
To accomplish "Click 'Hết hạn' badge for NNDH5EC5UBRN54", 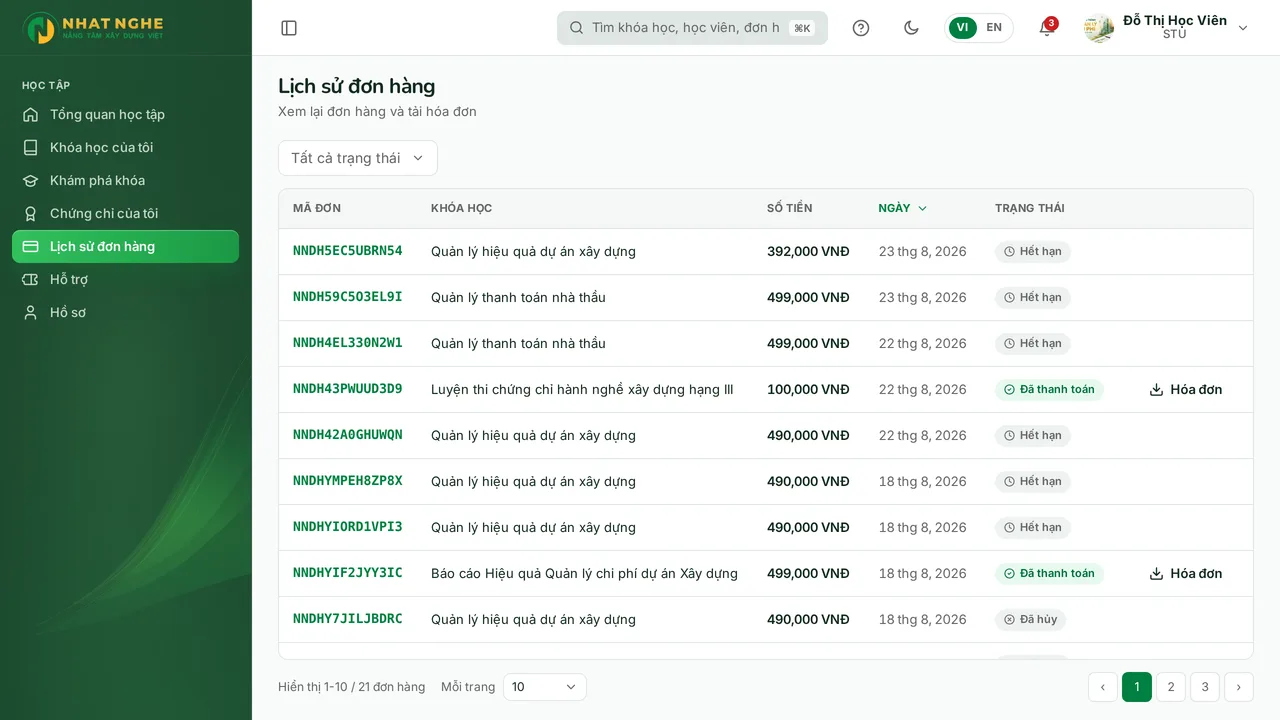I will tap(1033, 252).
